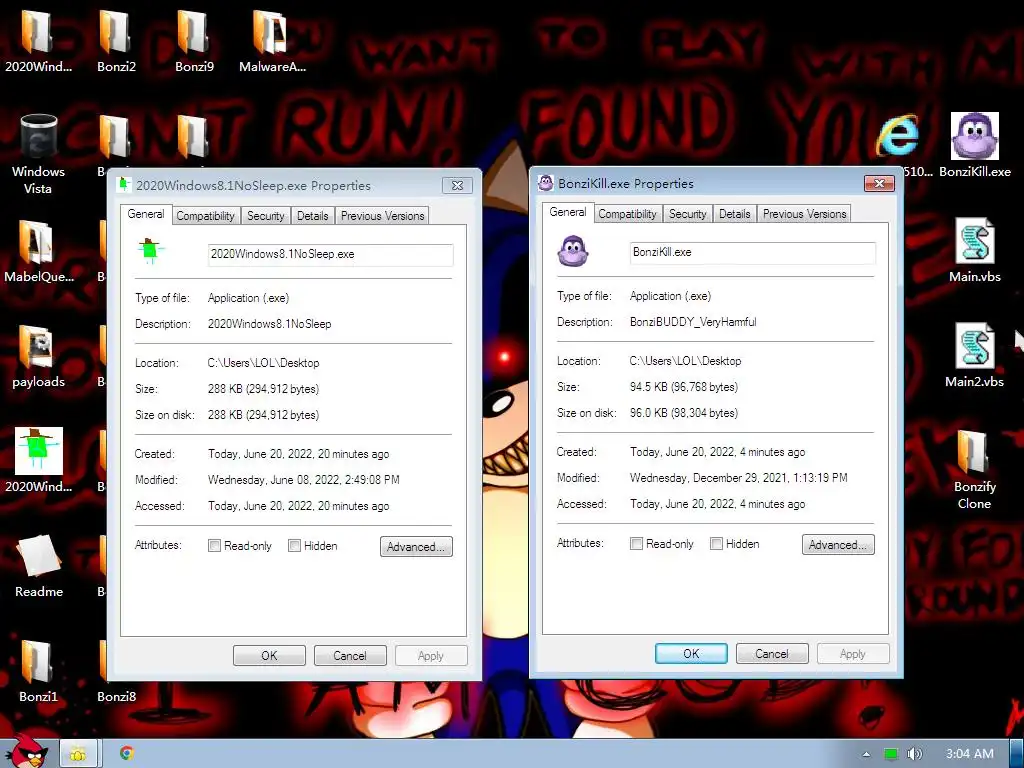
Task: Select General tab in 2020Windows8.1NoSleep Properties
Action: coord(146,214)
